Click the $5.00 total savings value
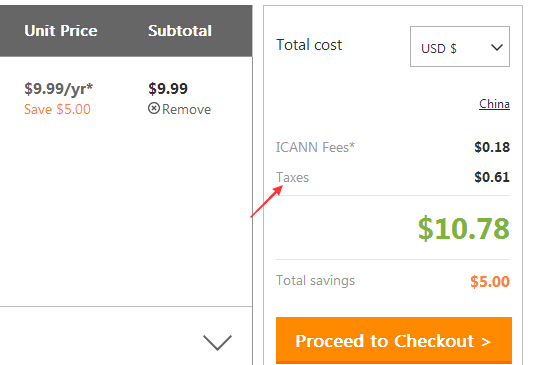Screen dimensions: 553x365 coord(490,281)
